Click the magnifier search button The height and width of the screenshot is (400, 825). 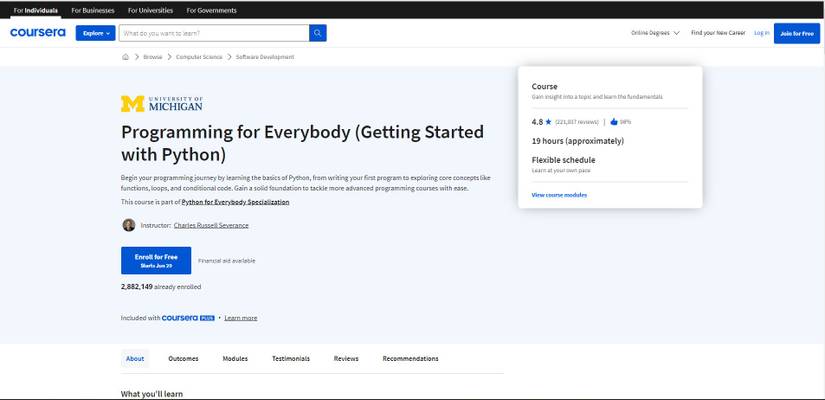point(318,33)
